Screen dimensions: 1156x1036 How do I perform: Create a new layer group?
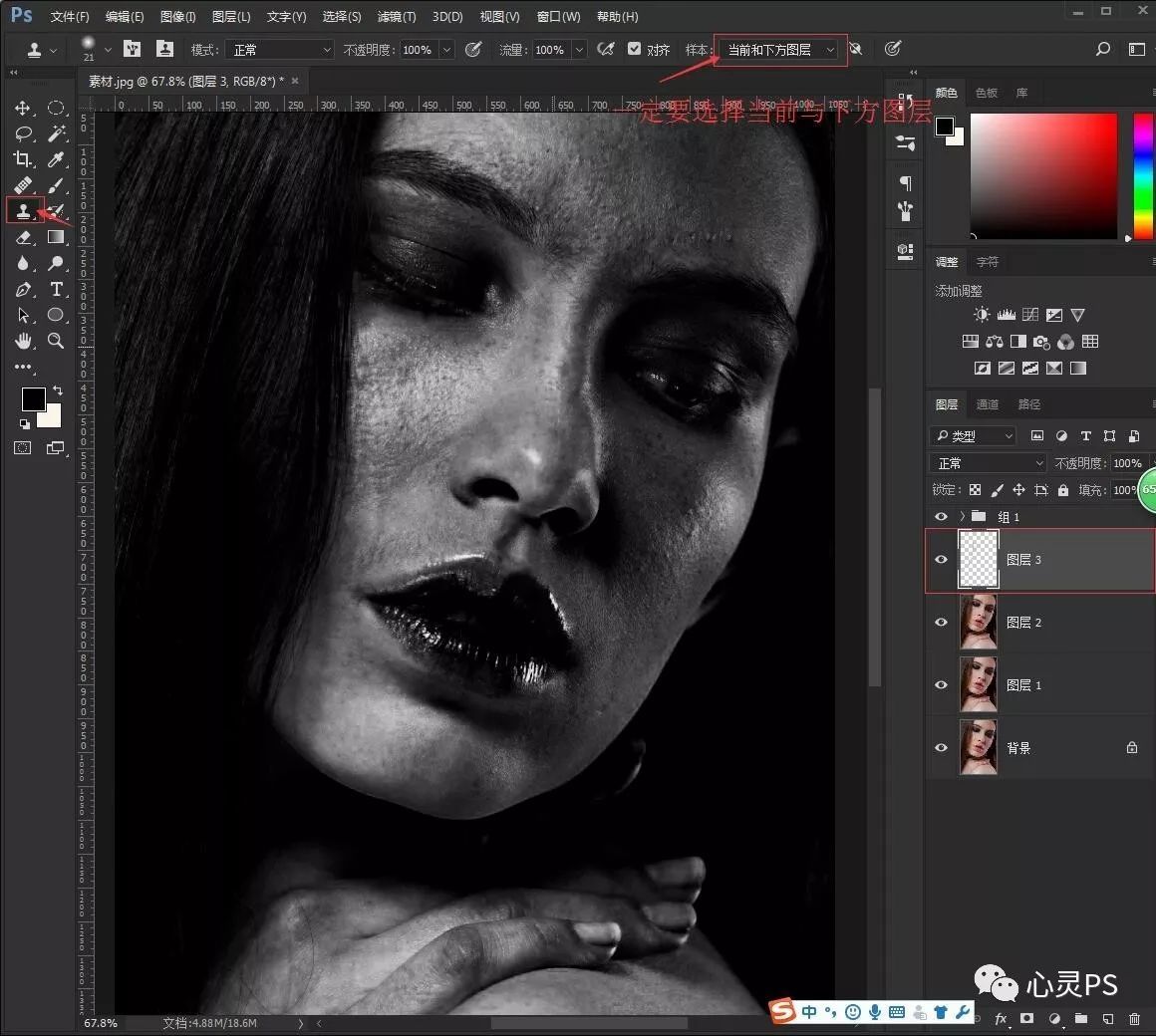pyautogui.click(x=1081, y=1018)
